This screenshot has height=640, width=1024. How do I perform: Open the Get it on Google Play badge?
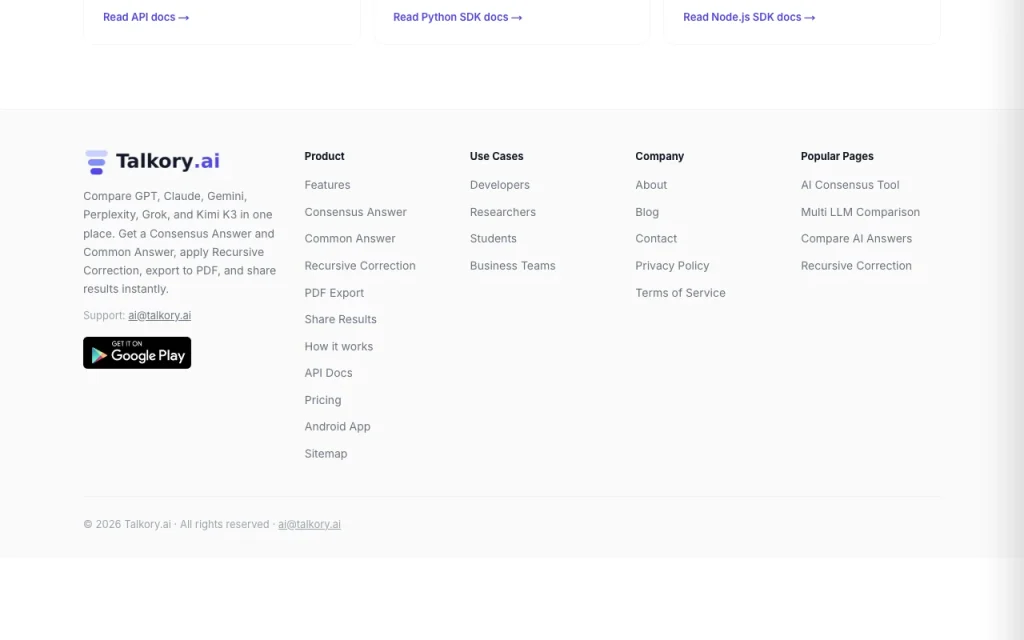point(137,353)
